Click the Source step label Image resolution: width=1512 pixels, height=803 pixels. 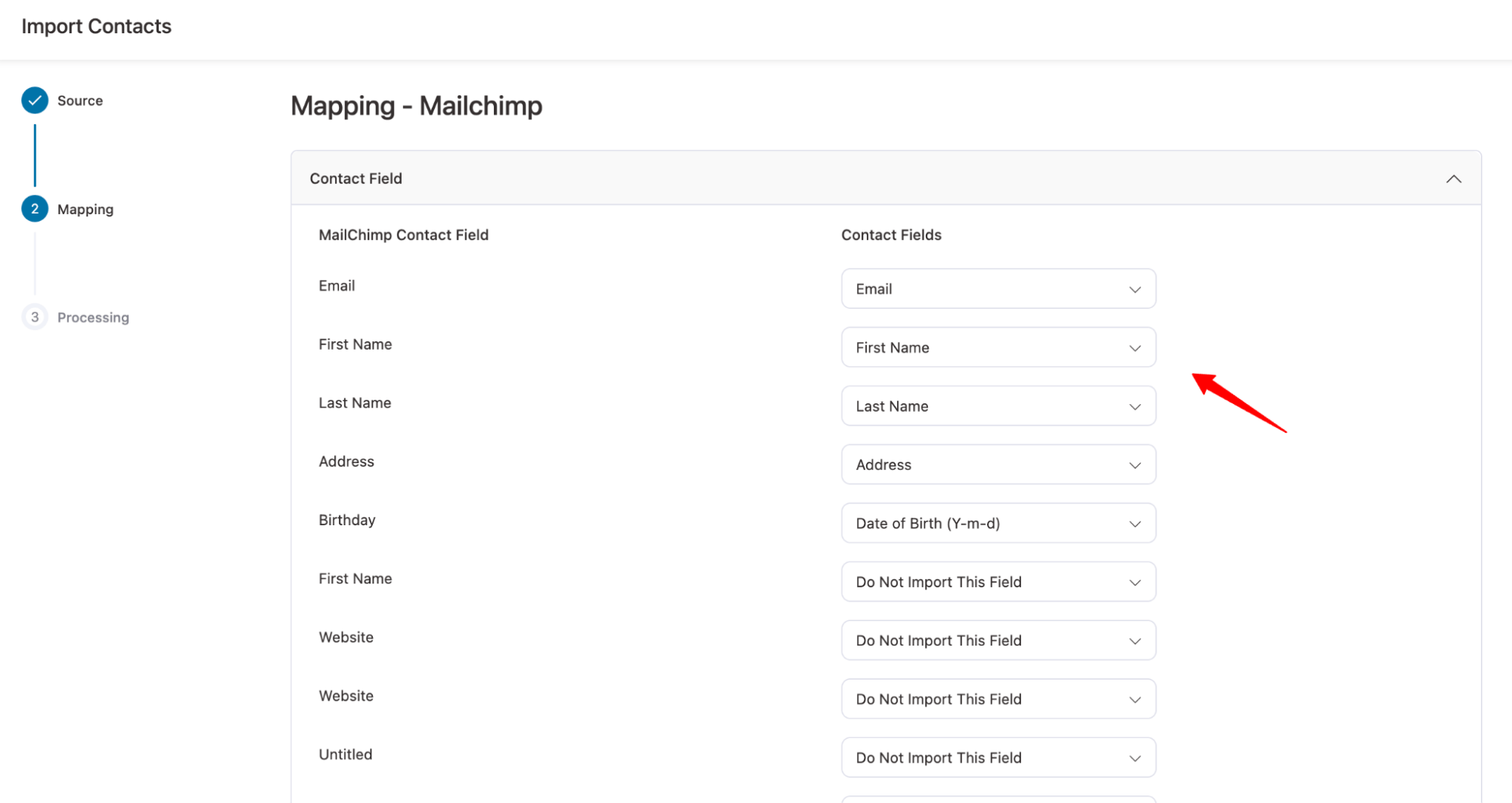(x=79, y=100)
